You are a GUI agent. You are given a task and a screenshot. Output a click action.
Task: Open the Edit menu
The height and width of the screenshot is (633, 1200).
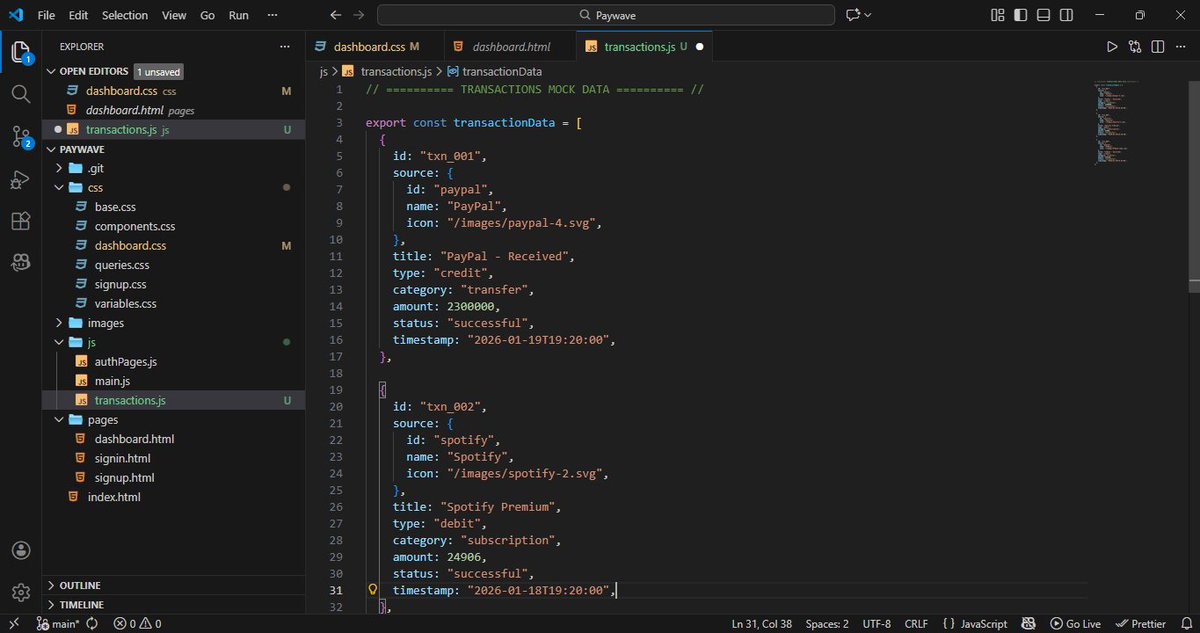click(x=79, y=15)
